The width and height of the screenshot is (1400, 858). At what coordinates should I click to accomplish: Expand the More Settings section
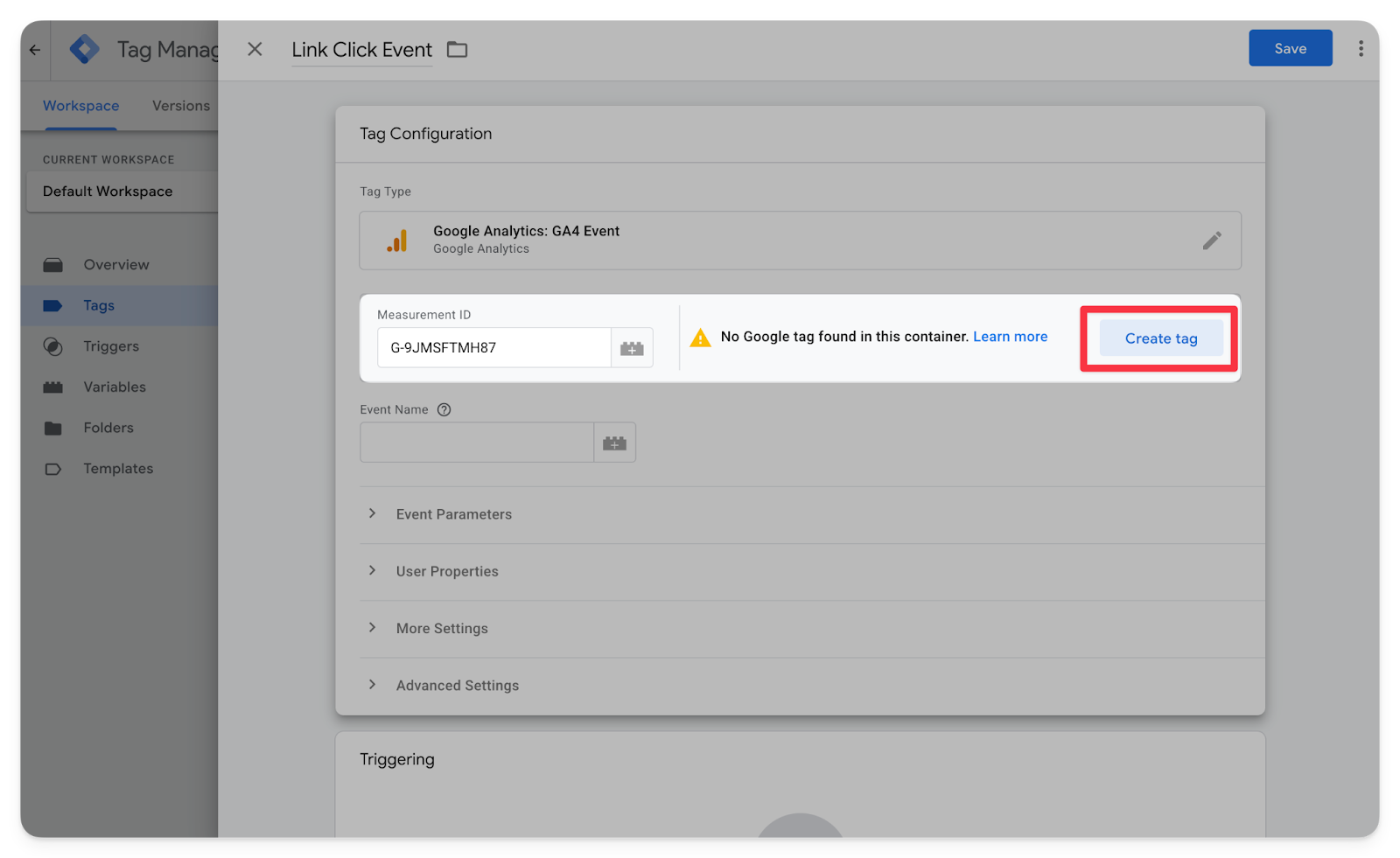441,629
